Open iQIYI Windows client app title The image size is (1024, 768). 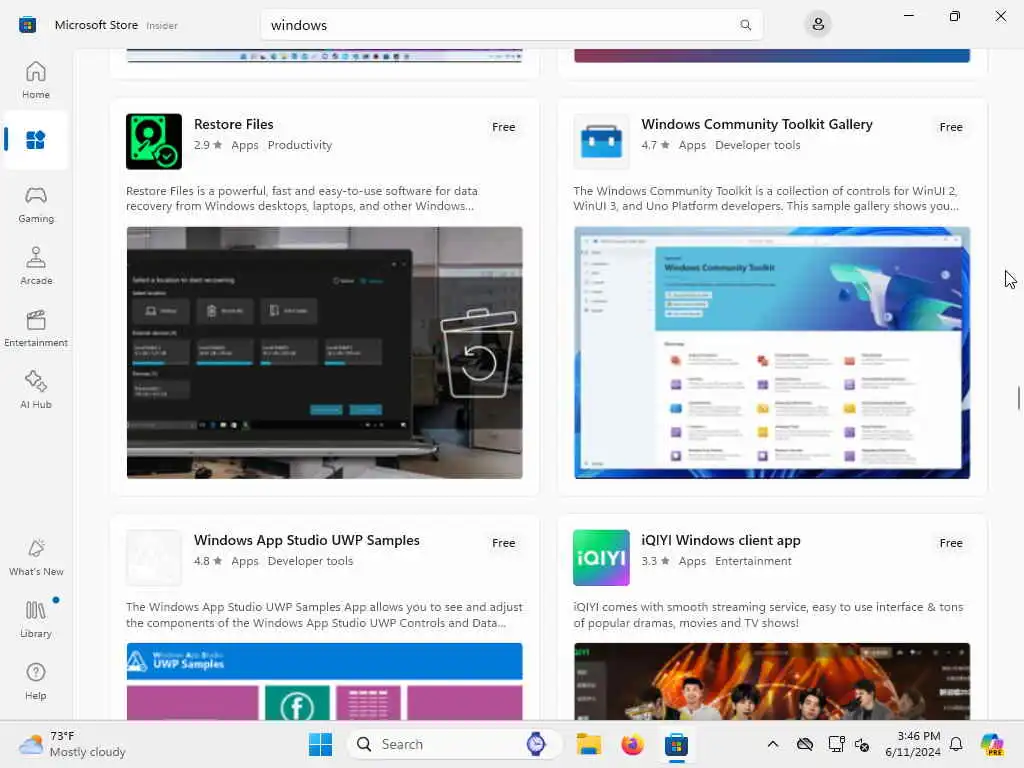coord(721,540)
